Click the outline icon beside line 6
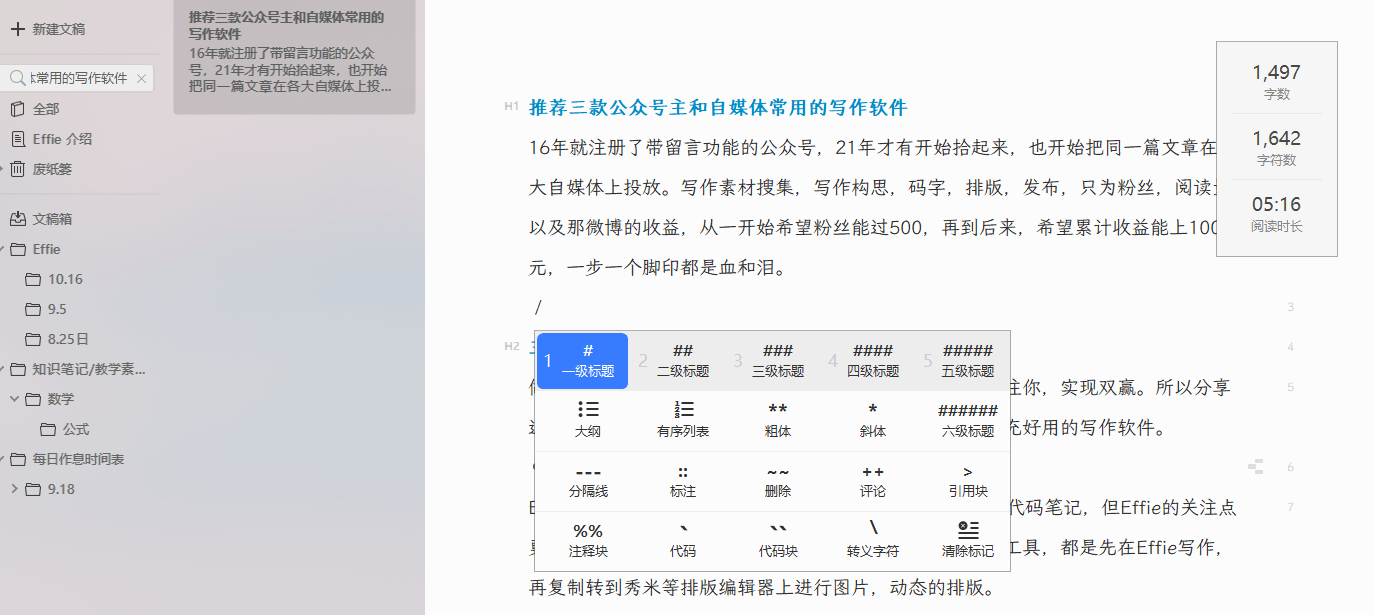Image resolution: width=1373 pixels, height=615 pixels. tap(1256, 466)
